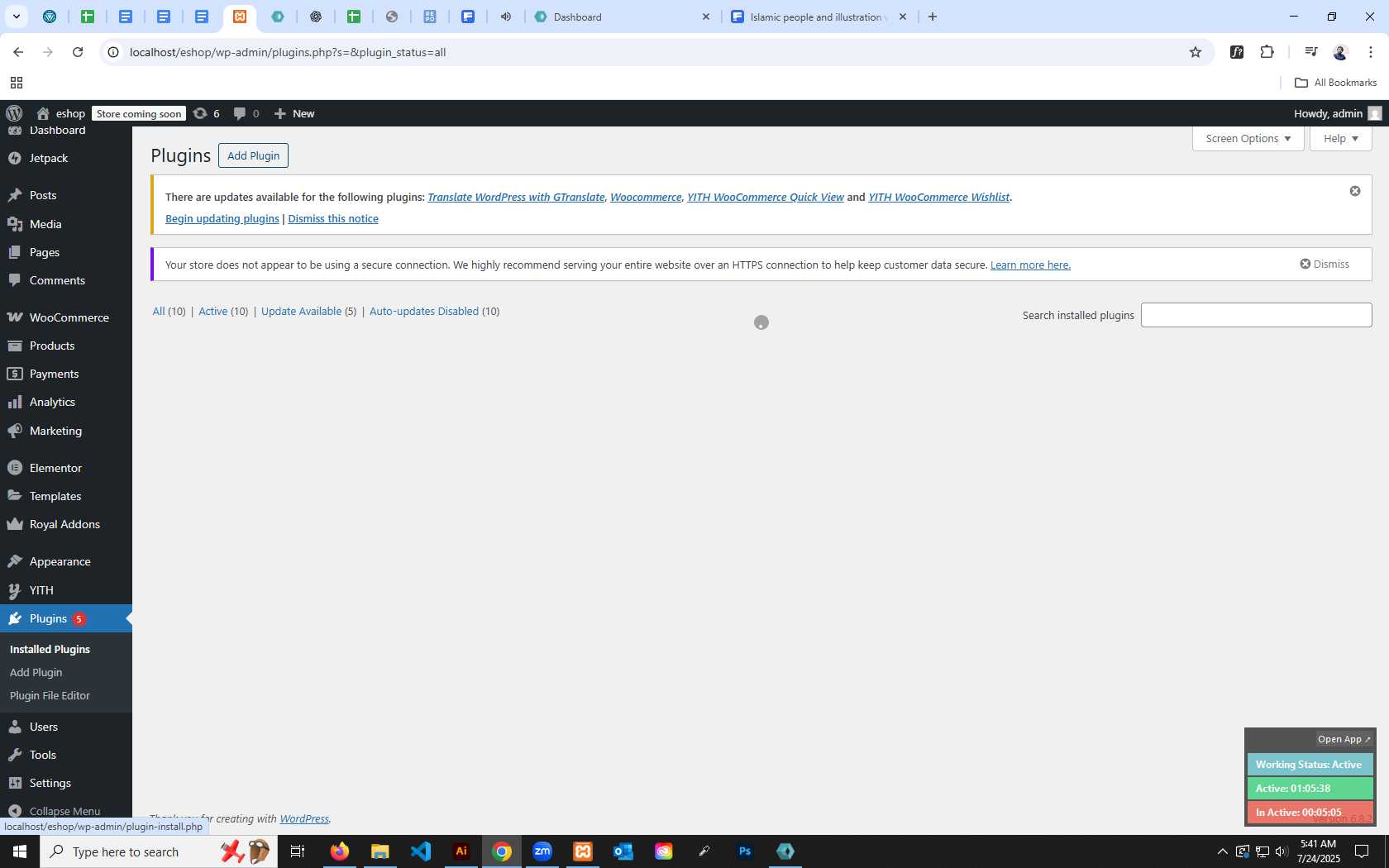Open the browser Extensions puzzle icon
The width and height of the screenshot is (1389, 868).
click(1267, 52)
